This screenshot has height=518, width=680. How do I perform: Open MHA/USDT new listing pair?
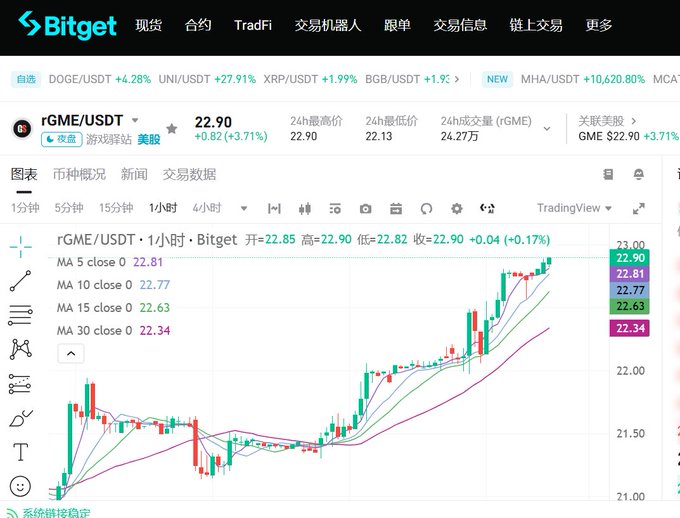tap(582, 79)
